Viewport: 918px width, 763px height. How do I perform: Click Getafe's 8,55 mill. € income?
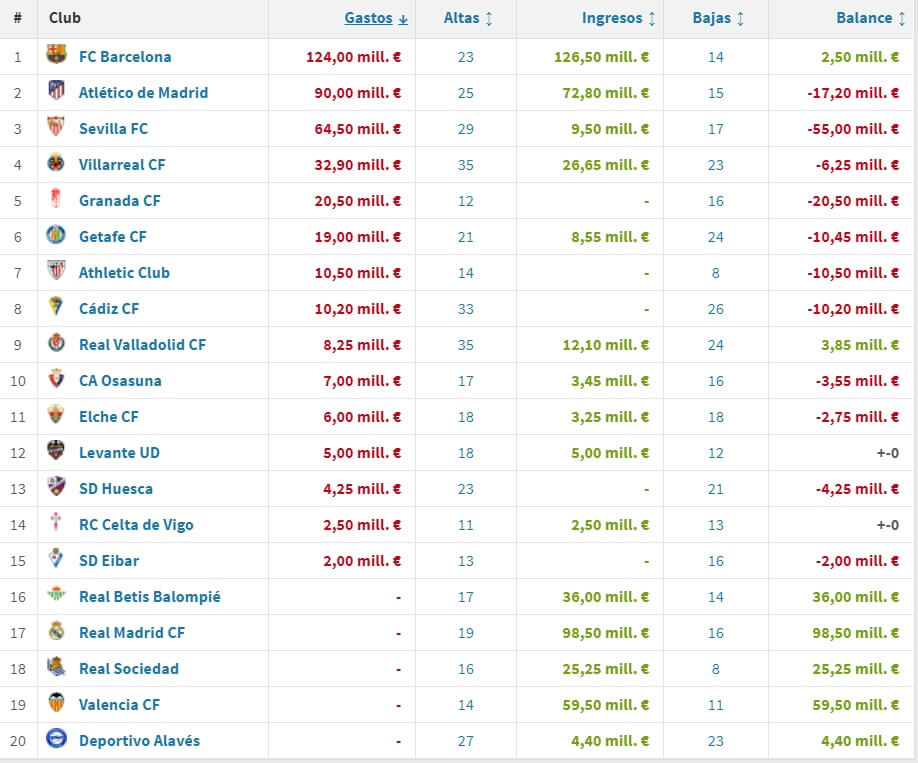[610, 237]
